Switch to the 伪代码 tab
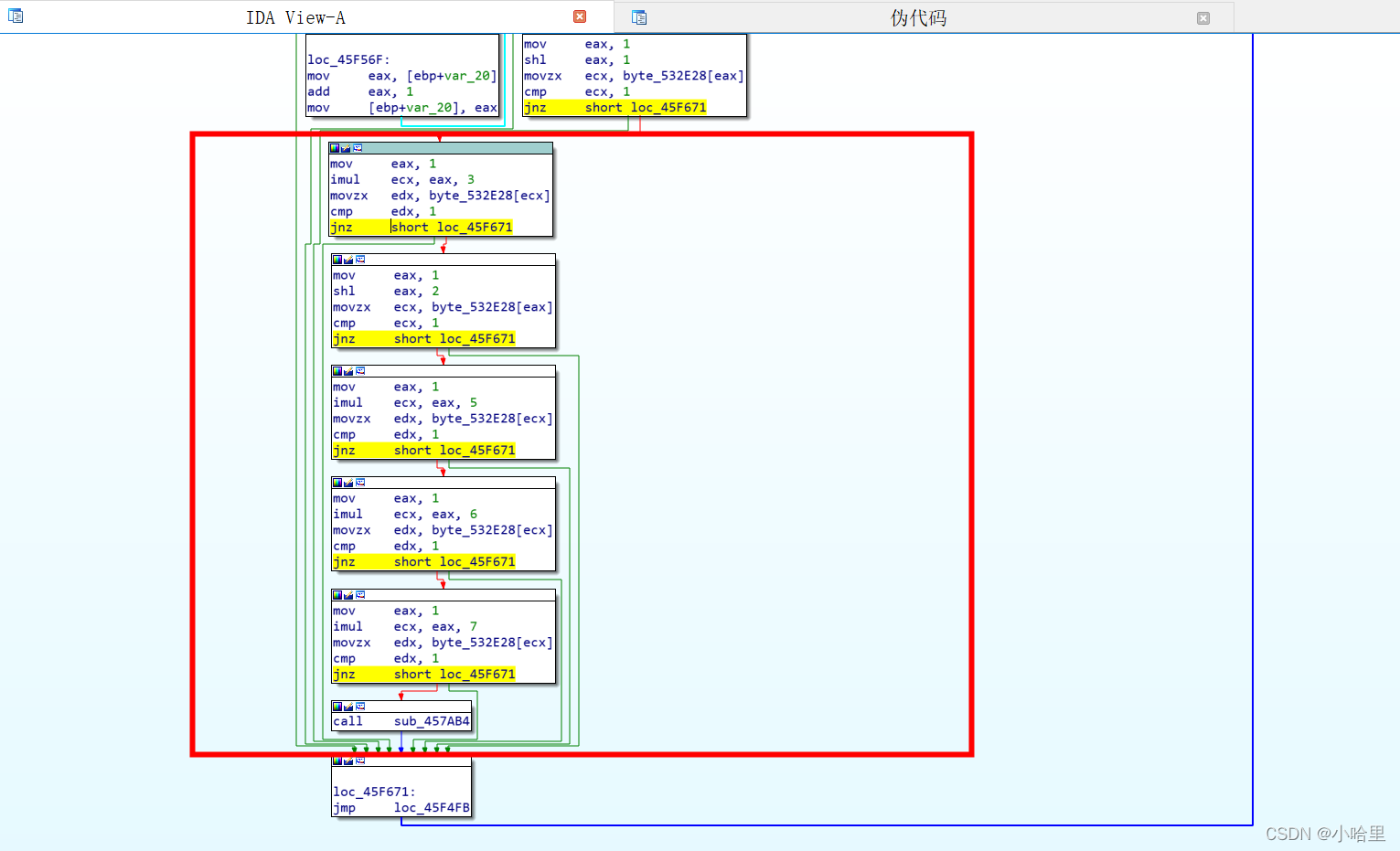The width and height of the screenshot is (1400, 851). coord(918,17)
